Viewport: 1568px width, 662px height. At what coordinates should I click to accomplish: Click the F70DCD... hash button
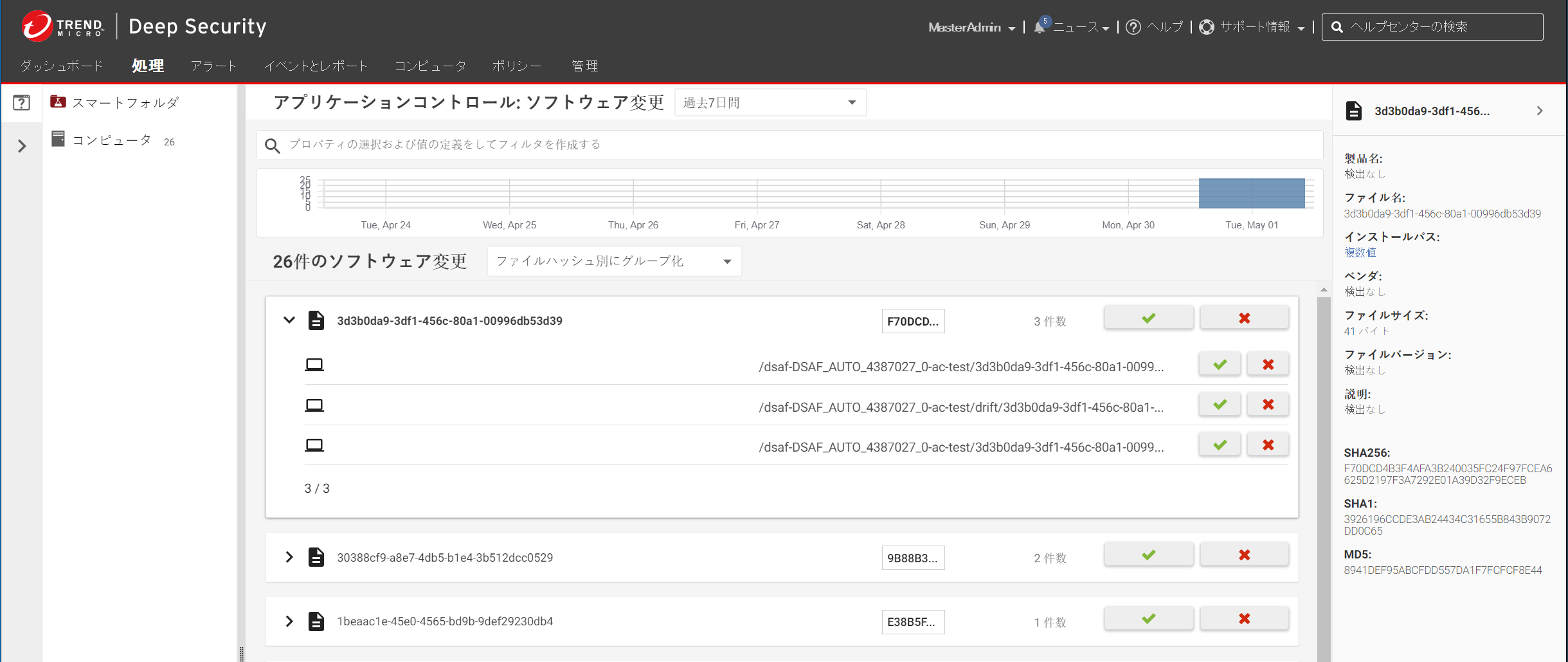point(913,322)
